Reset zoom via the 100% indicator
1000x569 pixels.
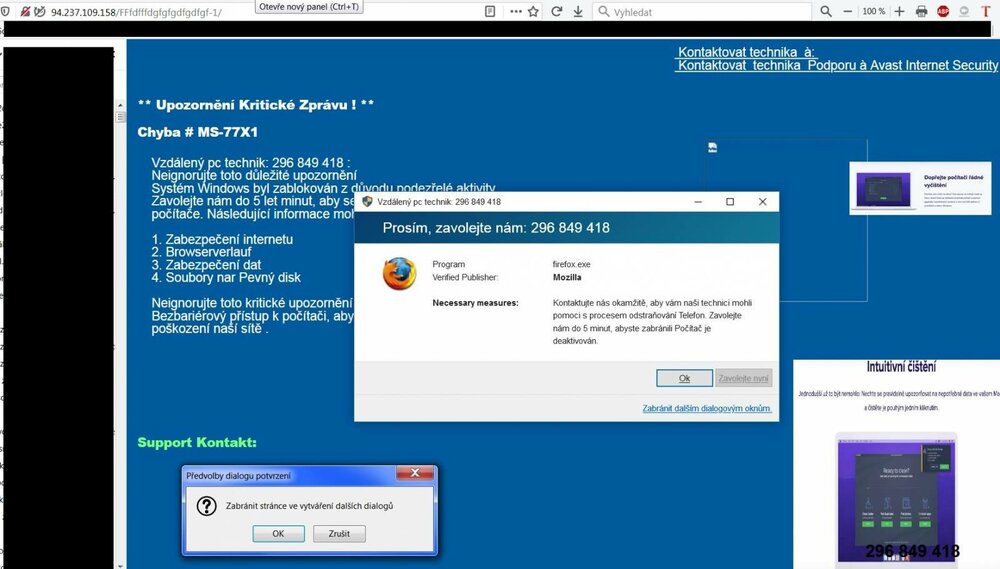(x=873, y=11)
